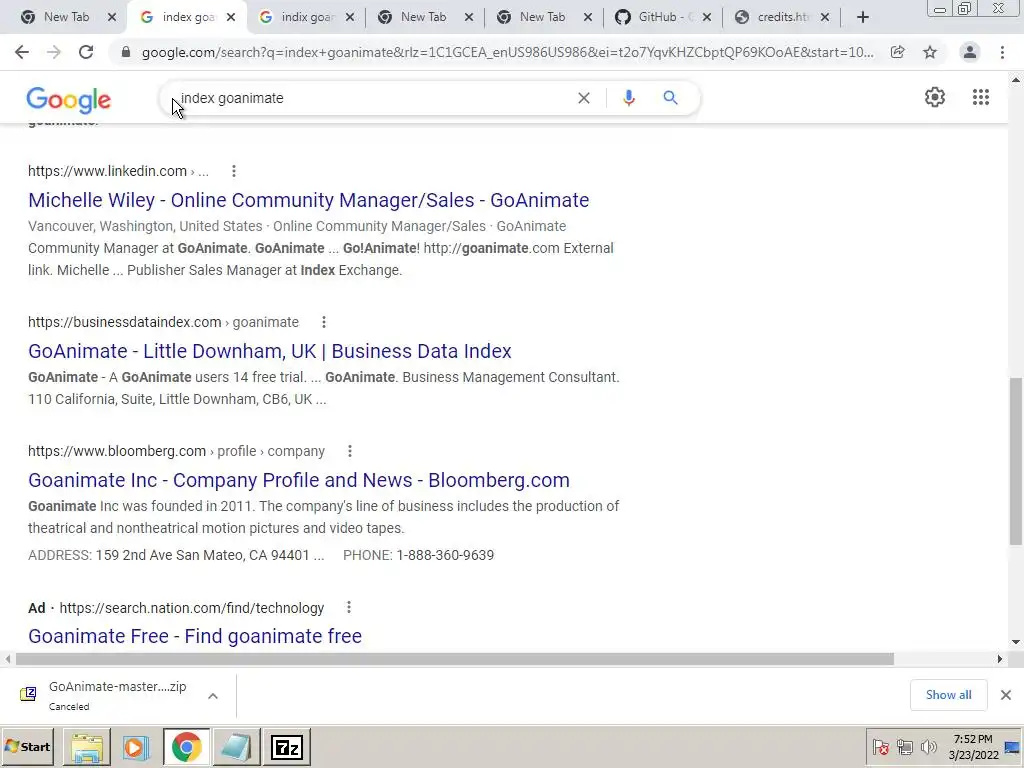Open the Chrome three-dot menu

tap(1002, 52)
